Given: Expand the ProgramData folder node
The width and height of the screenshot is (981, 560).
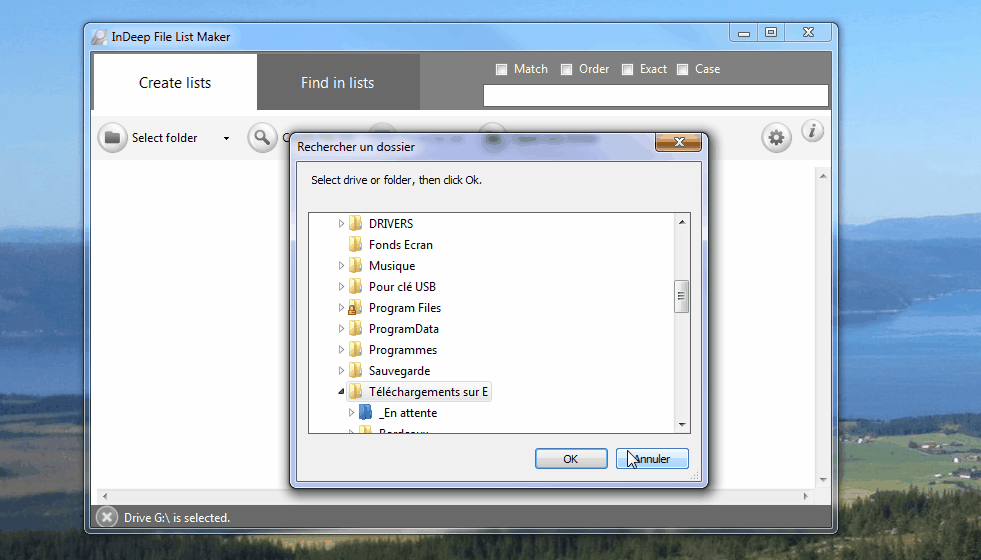Looking at the screenshot, I should click(x=341, y=328).
